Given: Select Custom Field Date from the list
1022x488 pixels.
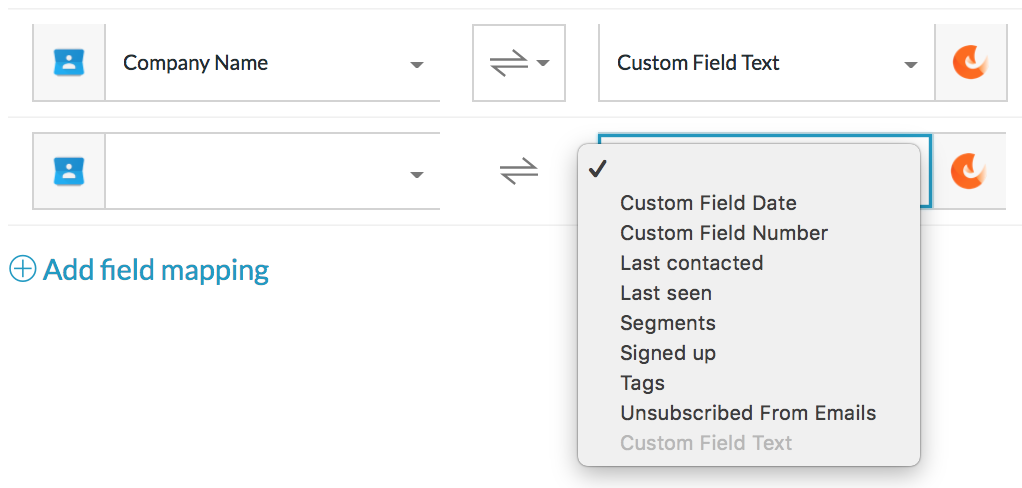Looking at the screenshot, I should (708, 203).
